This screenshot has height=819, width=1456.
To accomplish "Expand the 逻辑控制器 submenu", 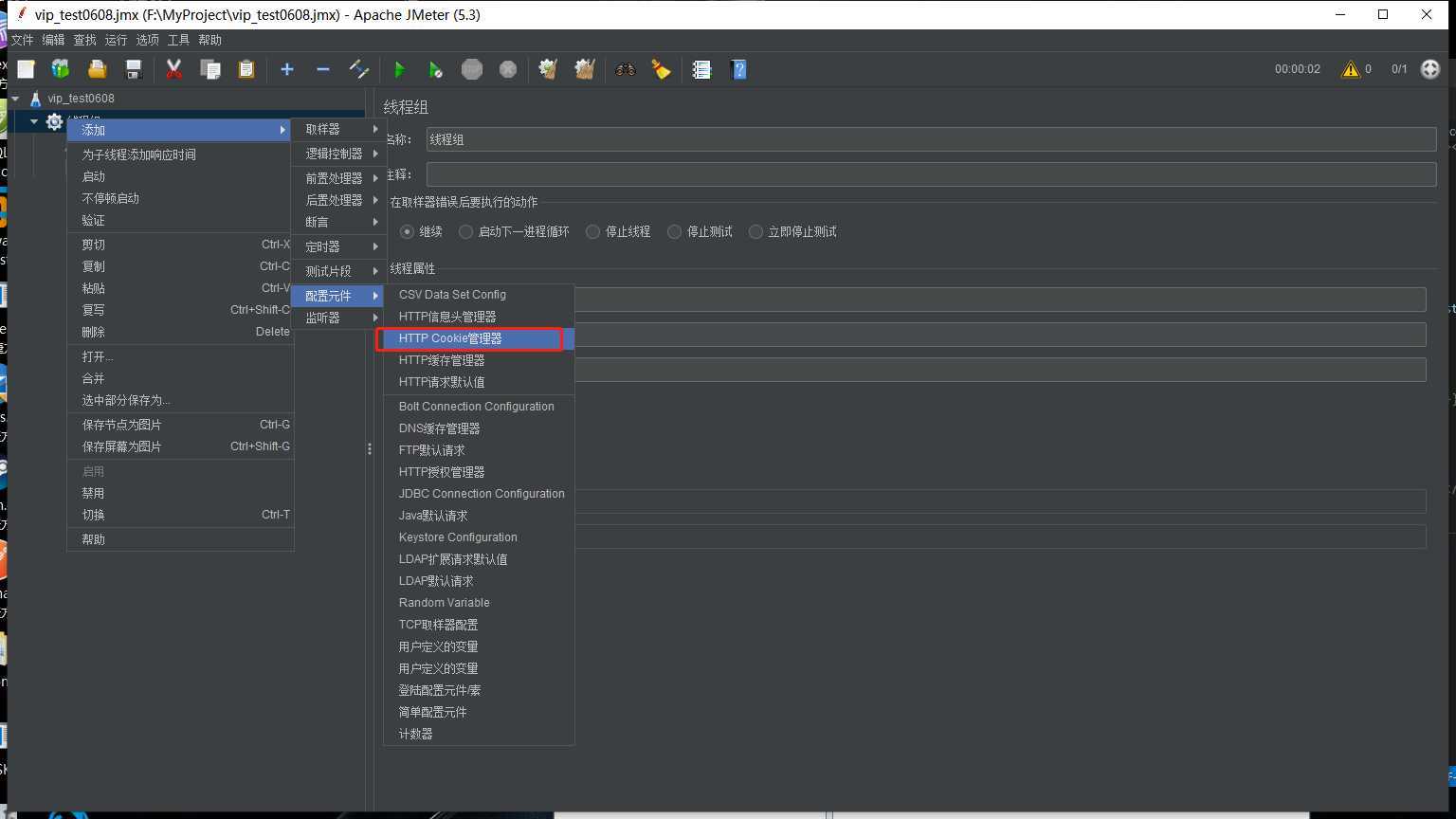I will click(x=338, y=154).
